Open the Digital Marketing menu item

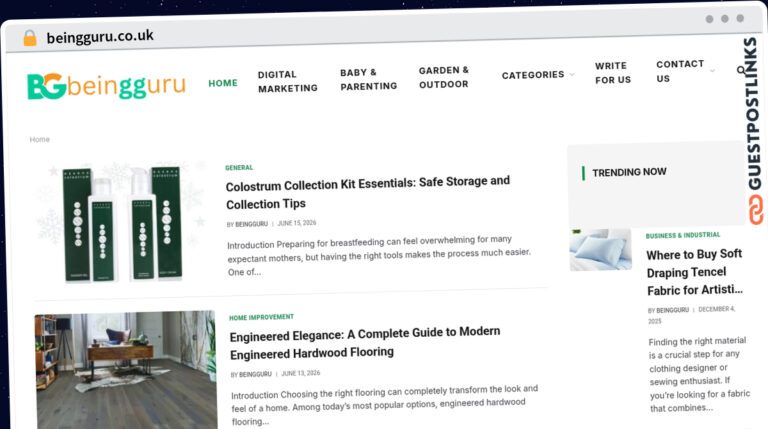pyautogui.click(x=288, y=81)
